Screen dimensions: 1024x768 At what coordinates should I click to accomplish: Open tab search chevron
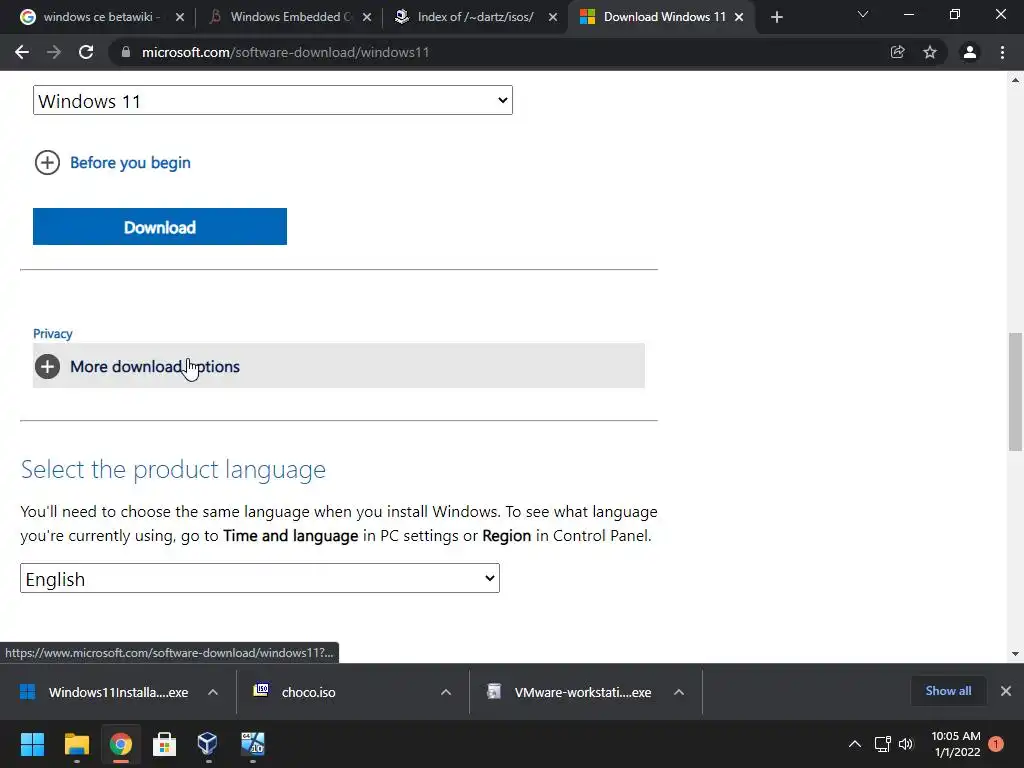coord(863,14)
